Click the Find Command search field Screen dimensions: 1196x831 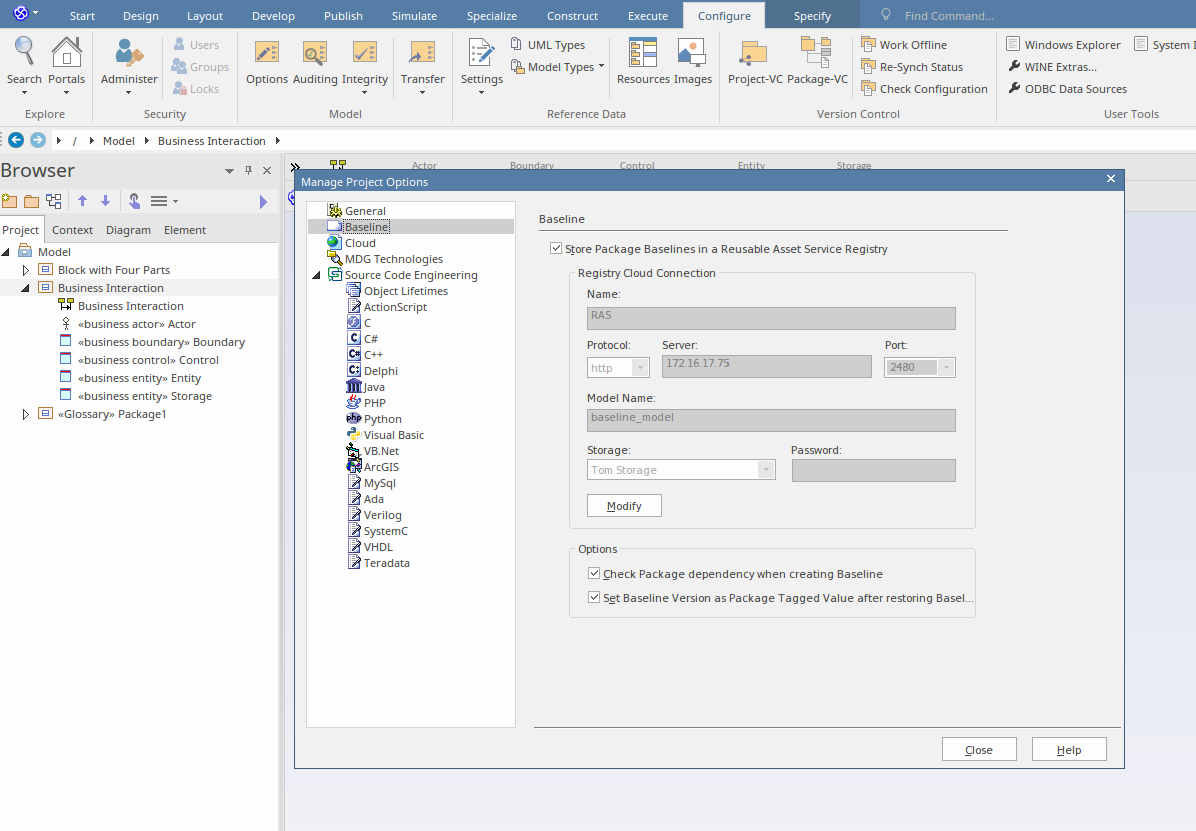pyautogui.click(x=949, y=16)
